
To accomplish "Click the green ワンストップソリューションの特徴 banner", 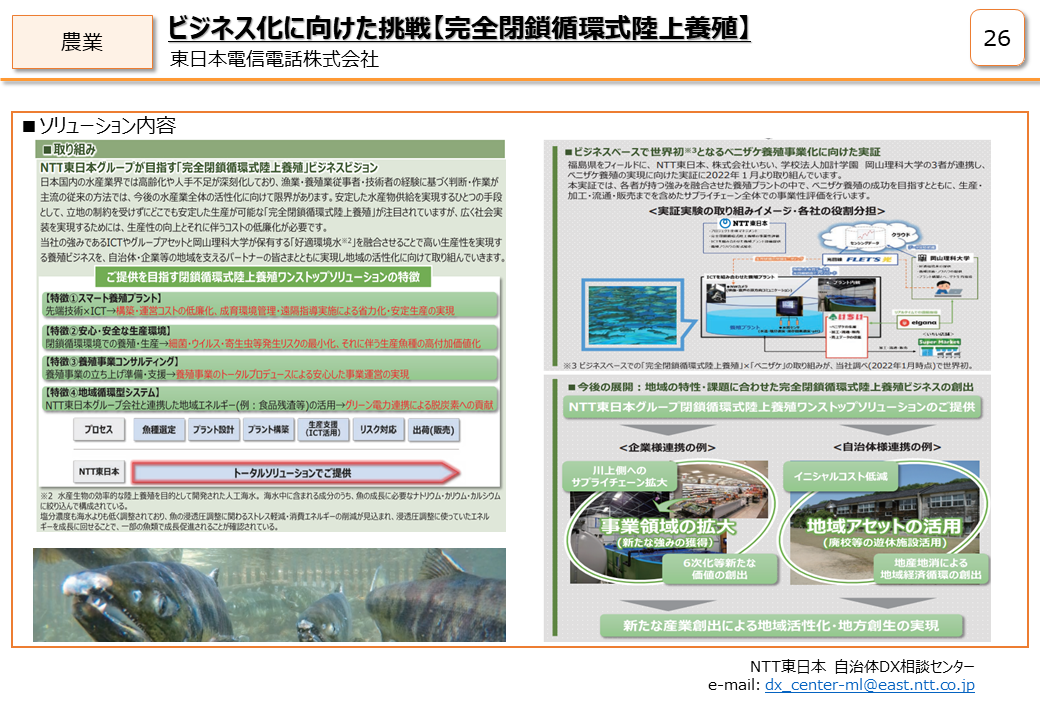I will click(x=263, y=277).
